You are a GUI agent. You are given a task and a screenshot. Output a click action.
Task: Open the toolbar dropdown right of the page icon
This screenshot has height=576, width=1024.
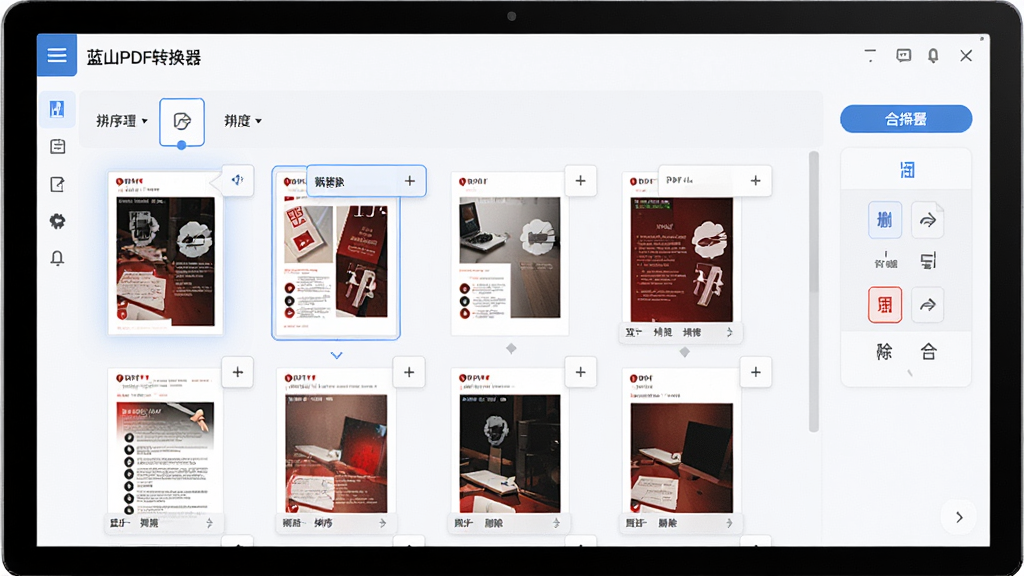(x=242, y=121)
